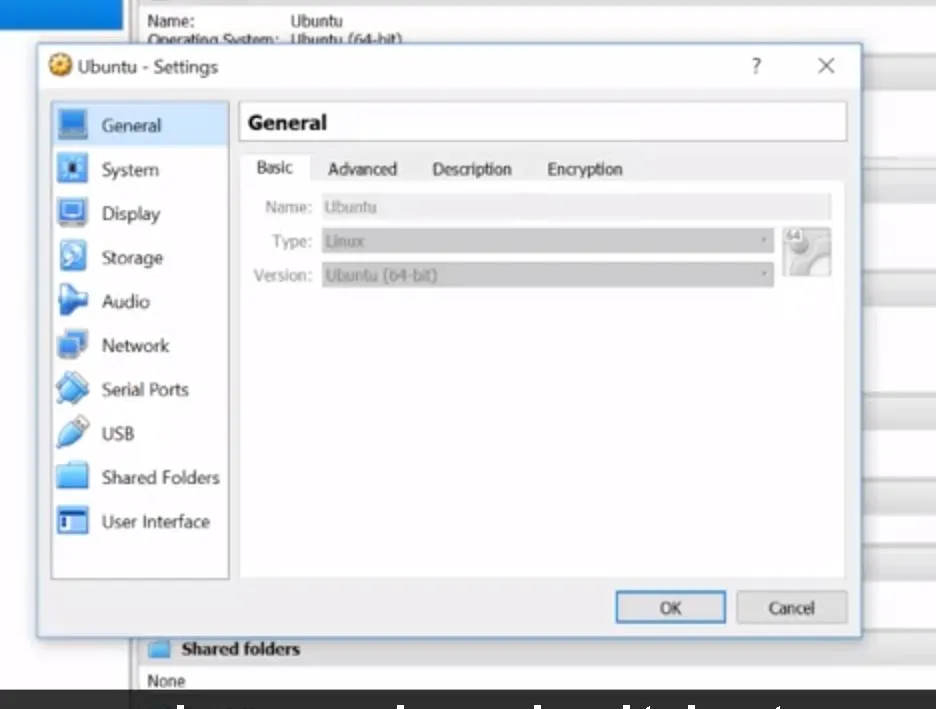Viewport: 936px width, 709px height.
Task: Click the Name input field
Action: coord(577,207)
